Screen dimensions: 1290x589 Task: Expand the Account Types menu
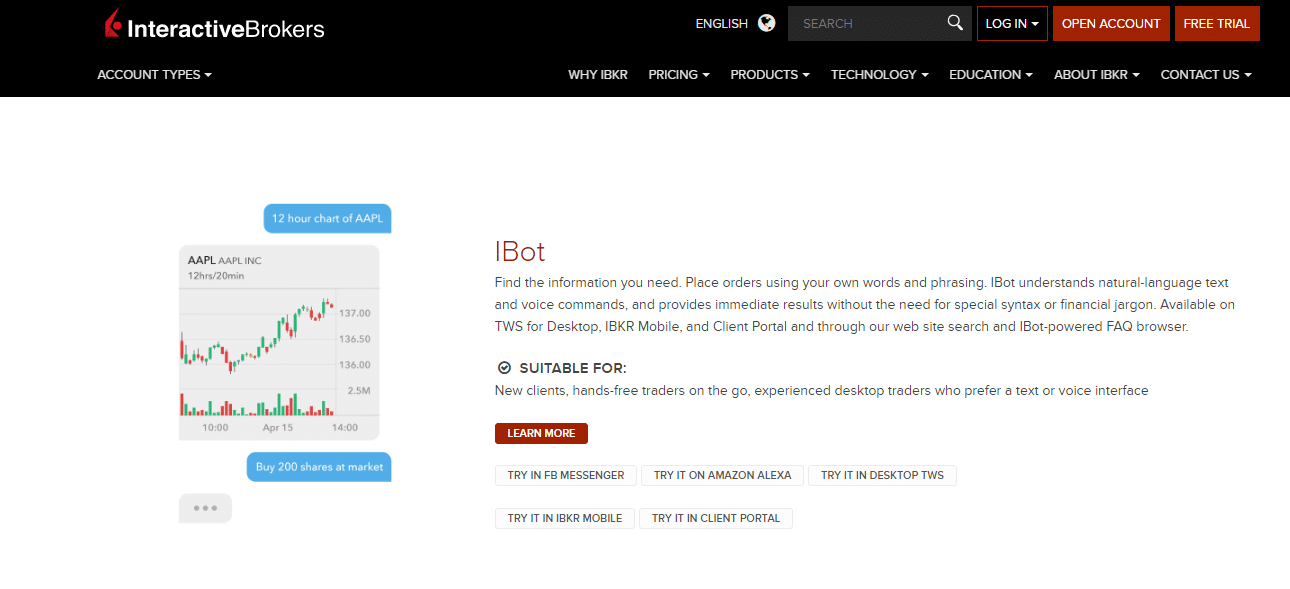click(x=154, y=75)
